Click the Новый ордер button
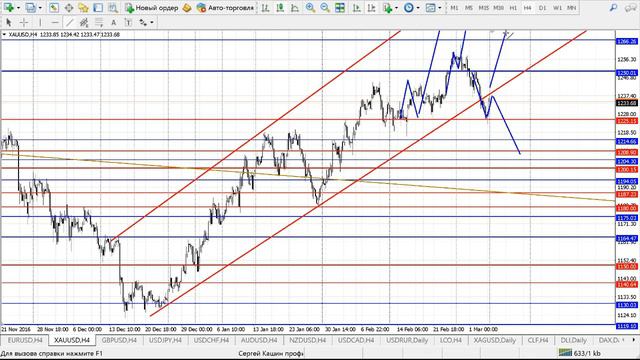Image resolution: width=640 pixels, height=360 pixels. pos(151,7)
